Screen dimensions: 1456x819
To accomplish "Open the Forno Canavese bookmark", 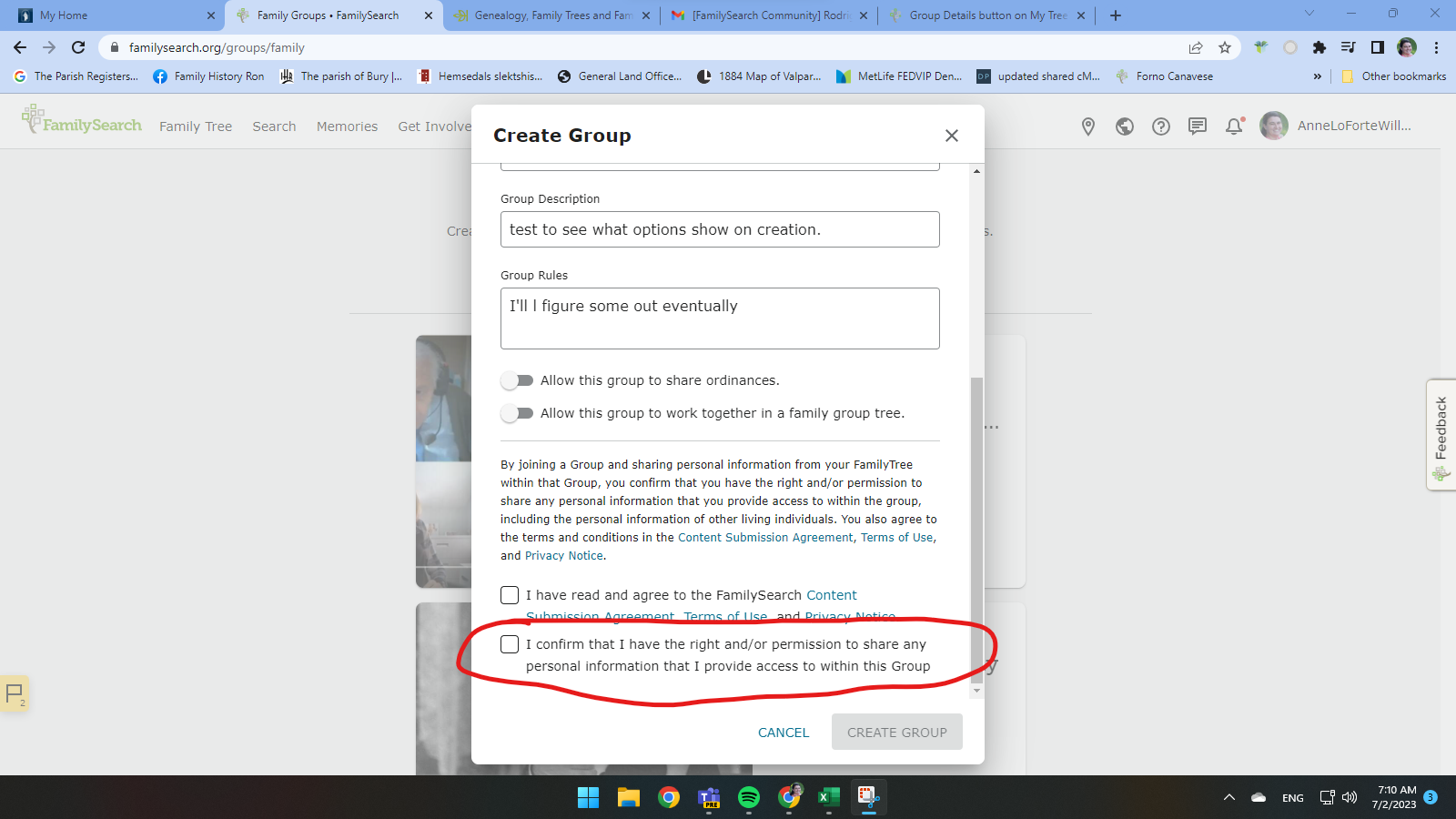I will [1164, 76].
